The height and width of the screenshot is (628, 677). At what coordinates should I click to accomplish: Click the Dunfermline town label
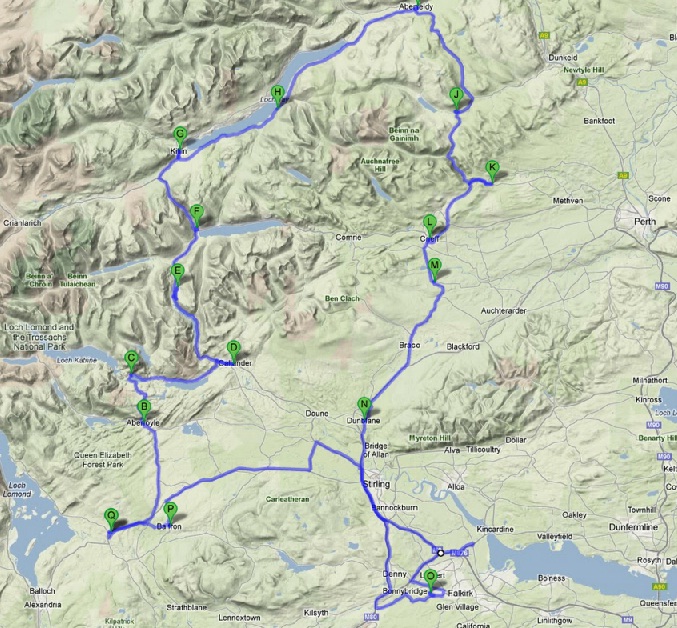click(x=633, y=527)
